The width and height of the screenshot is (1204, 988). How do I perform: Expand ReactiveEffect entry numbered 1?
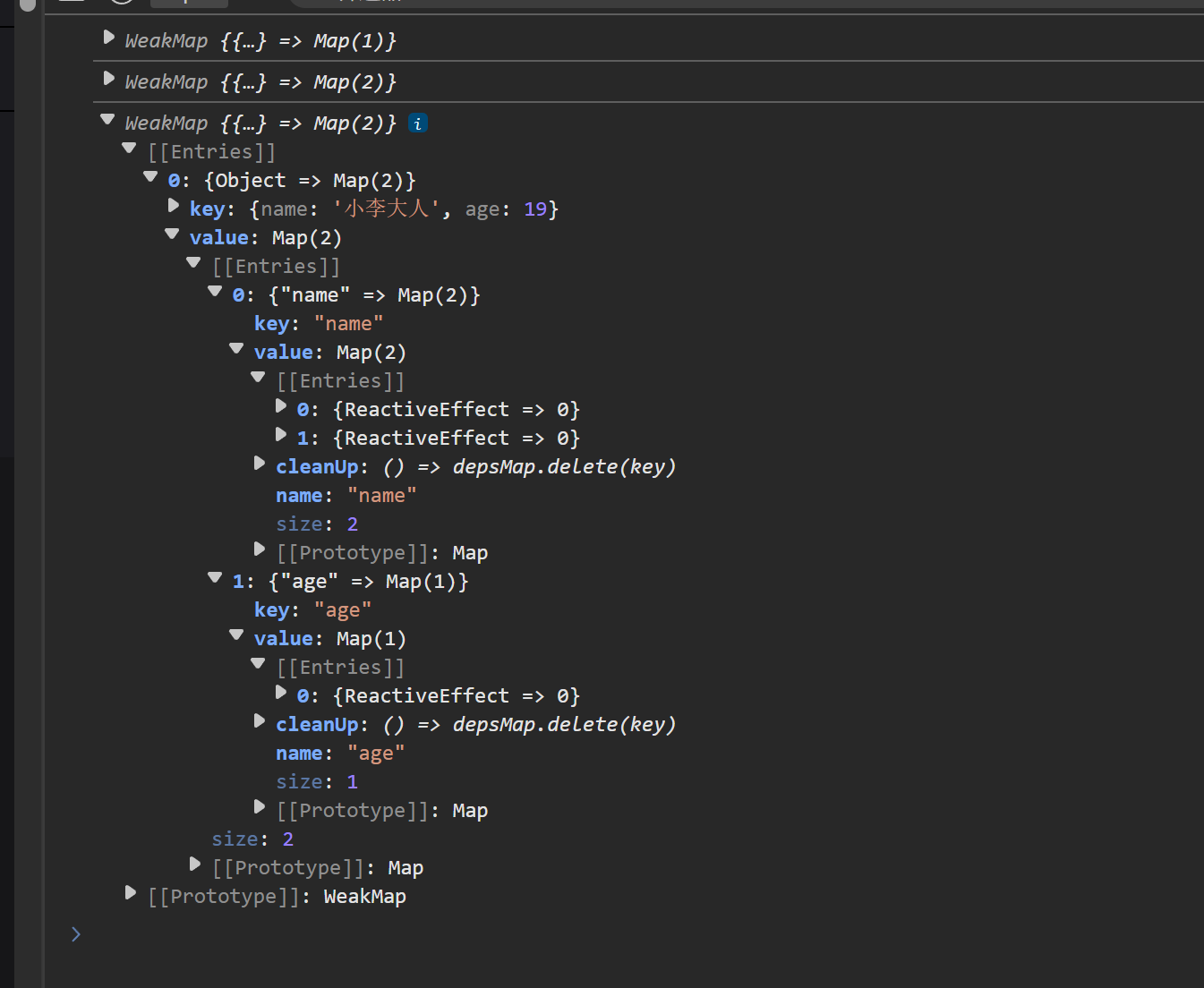click(x=281, y=435)
